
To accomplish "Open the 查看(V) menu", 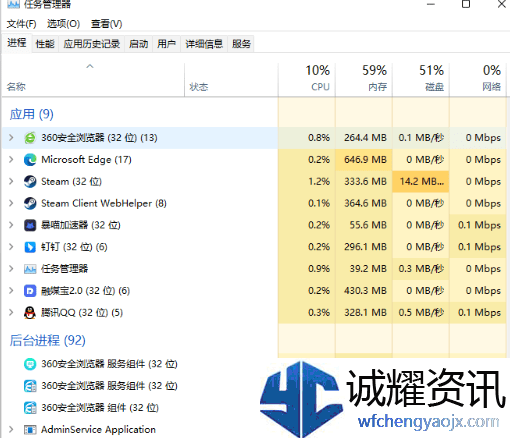I will pos(106,24).
